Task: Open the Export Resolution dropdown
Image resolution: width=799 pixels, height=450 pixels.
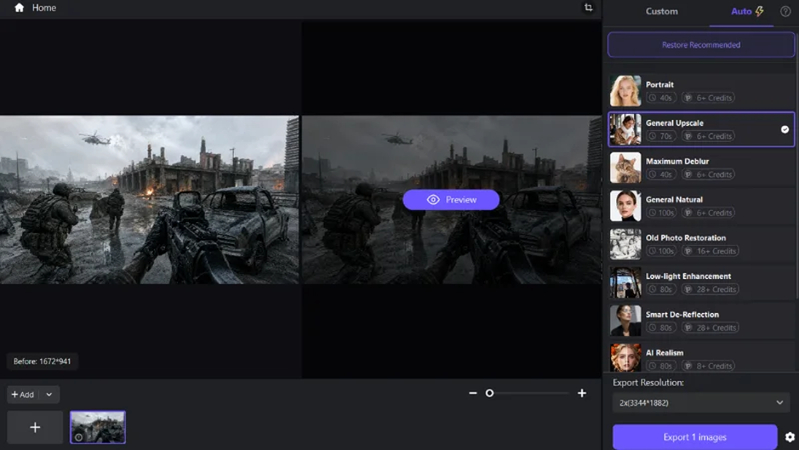Action: (701, 403)
